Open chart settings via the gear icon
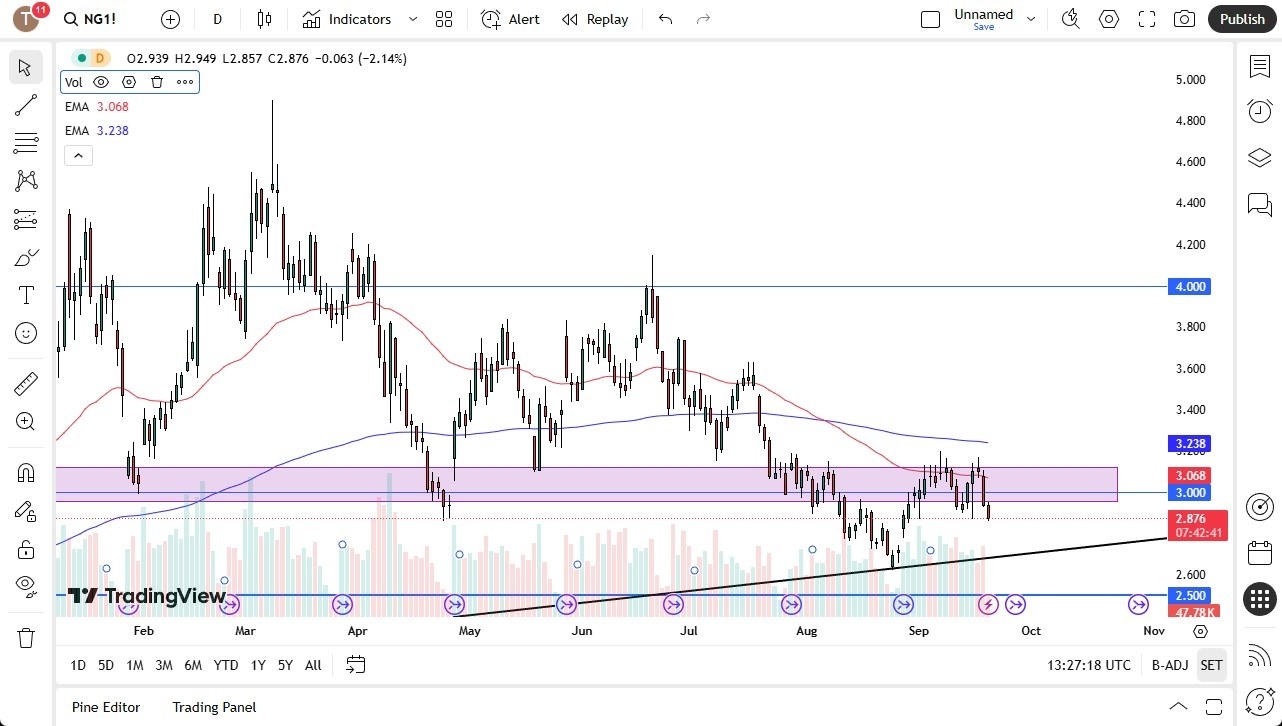 (x=1108, y=18)
